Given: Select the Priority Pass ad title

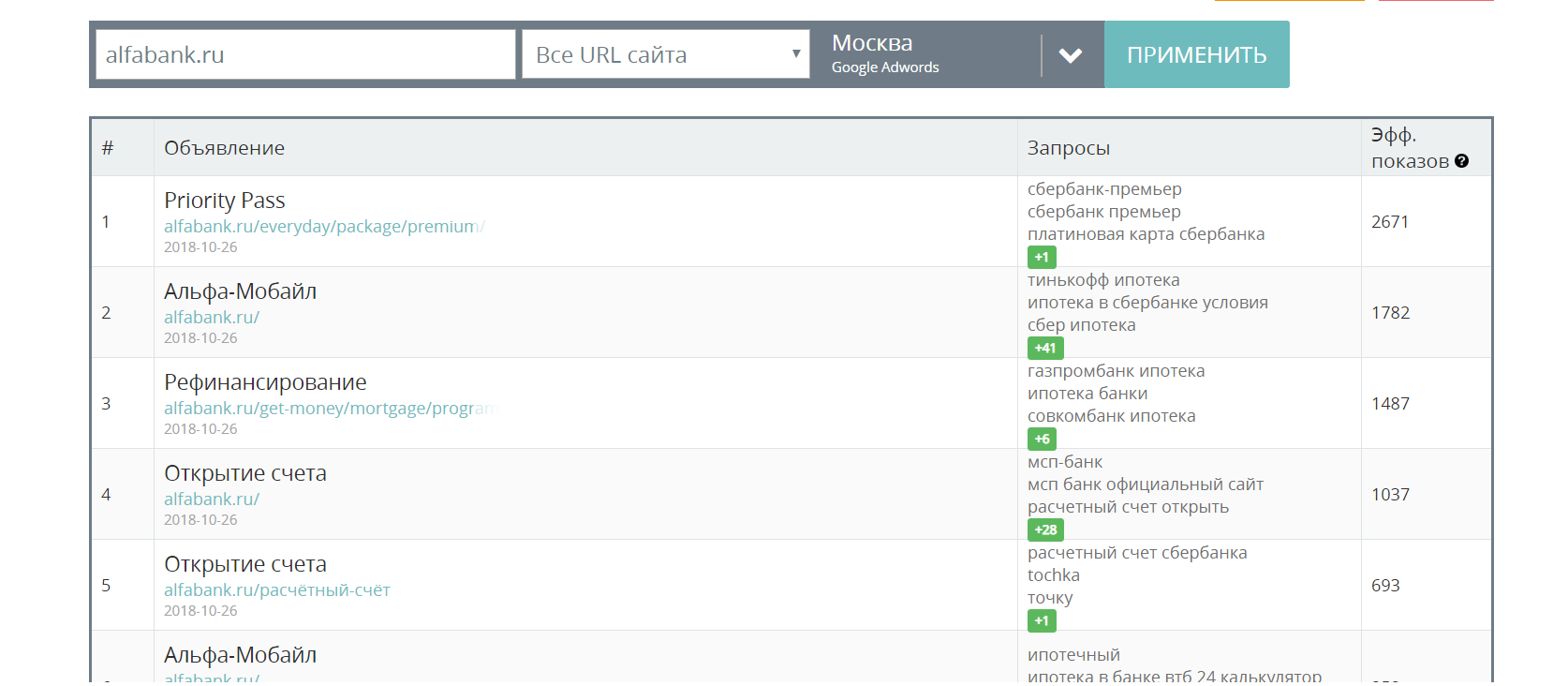Looking at the screenshot, I should (225, 201).
